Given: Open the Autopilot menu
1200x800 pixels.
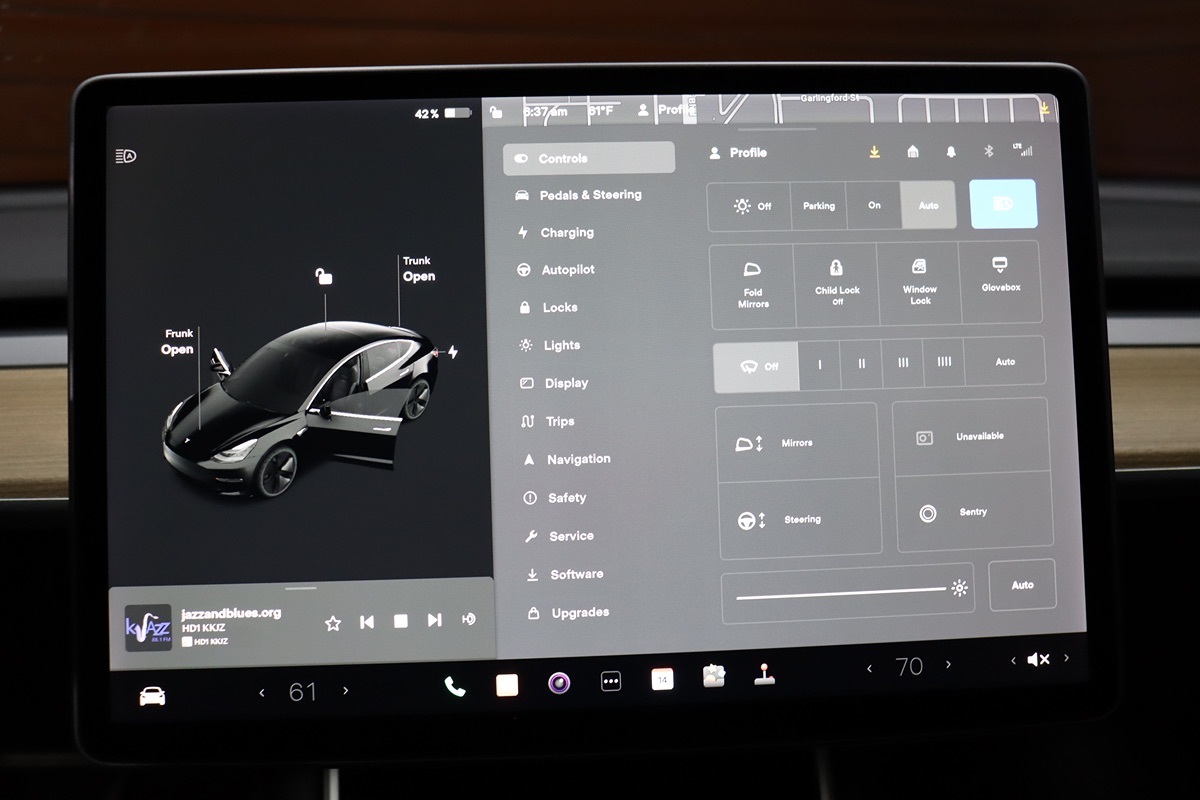Looking at the screenshot, I should click(x=567, y=270).
